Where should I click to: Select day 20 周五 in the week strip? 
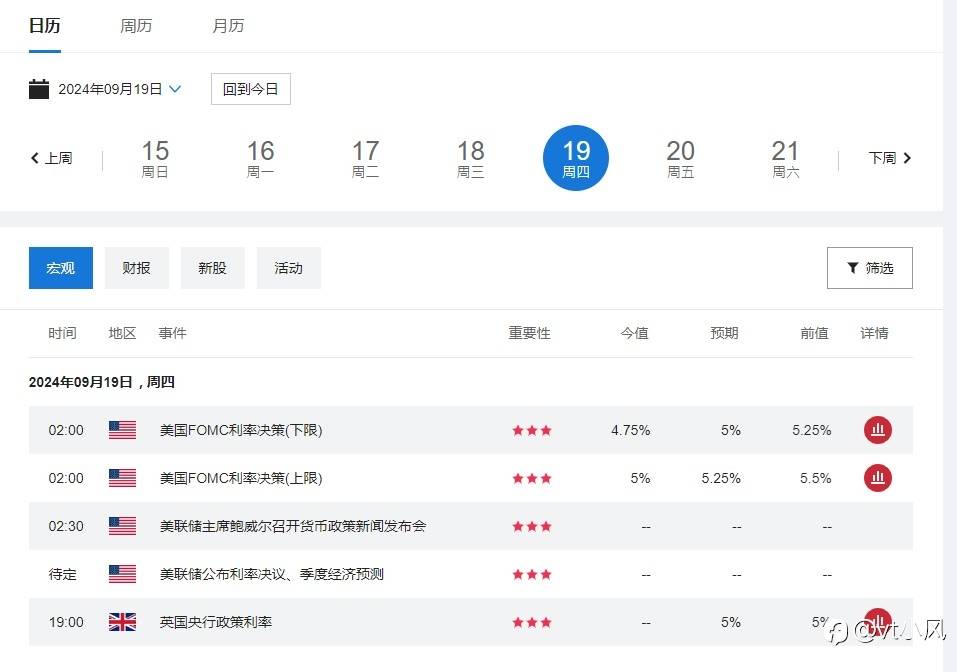click(x=680, y=158)
